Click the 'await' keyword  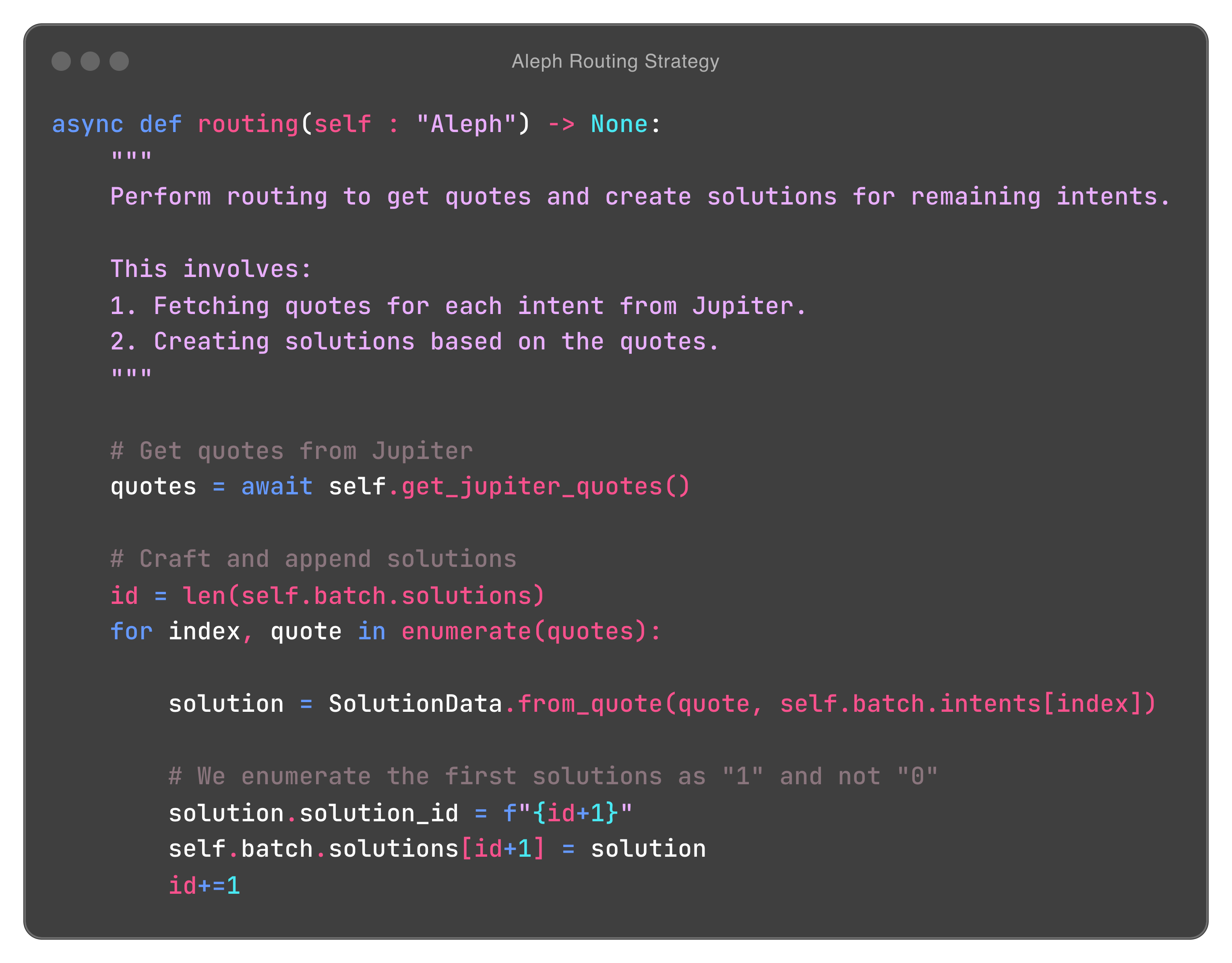pos(277,486)
